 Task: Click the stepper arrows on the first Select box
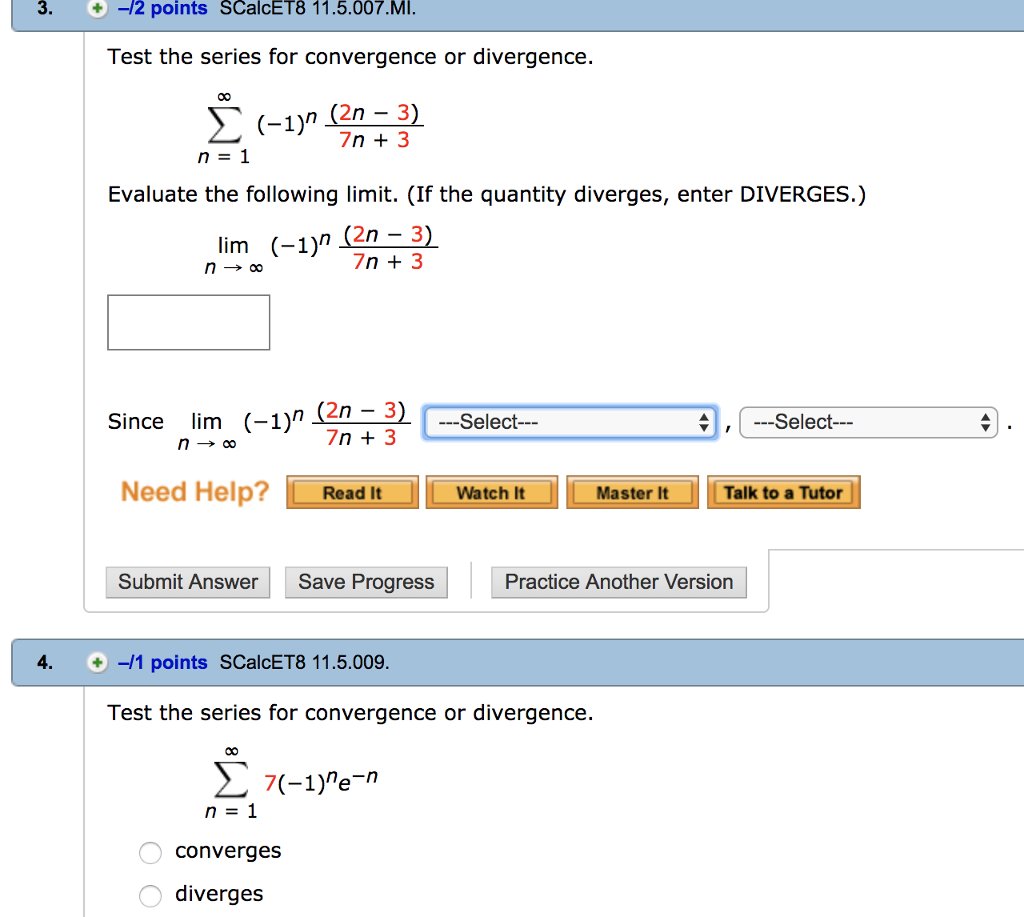coord(703,421)
